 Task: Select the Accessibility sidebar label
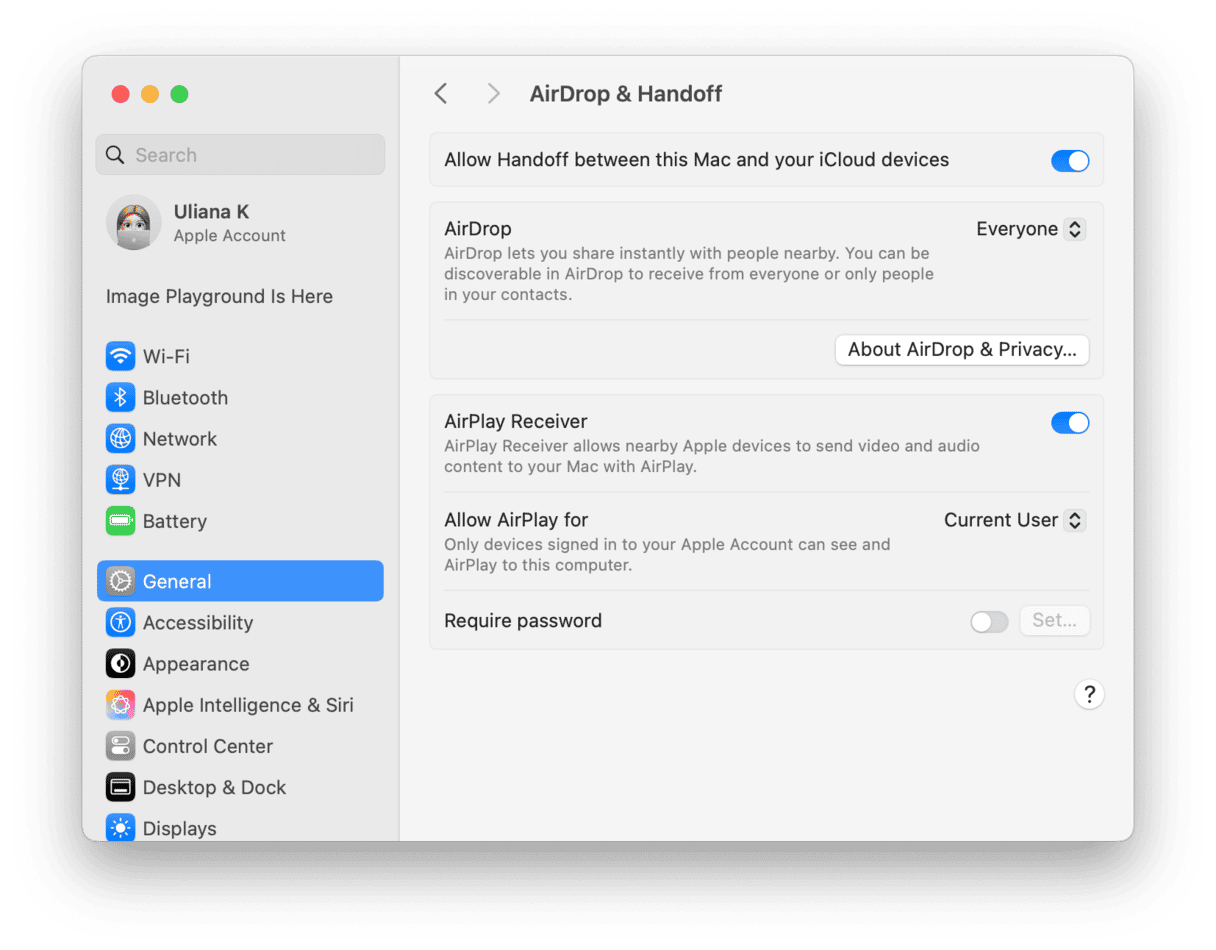198,622
